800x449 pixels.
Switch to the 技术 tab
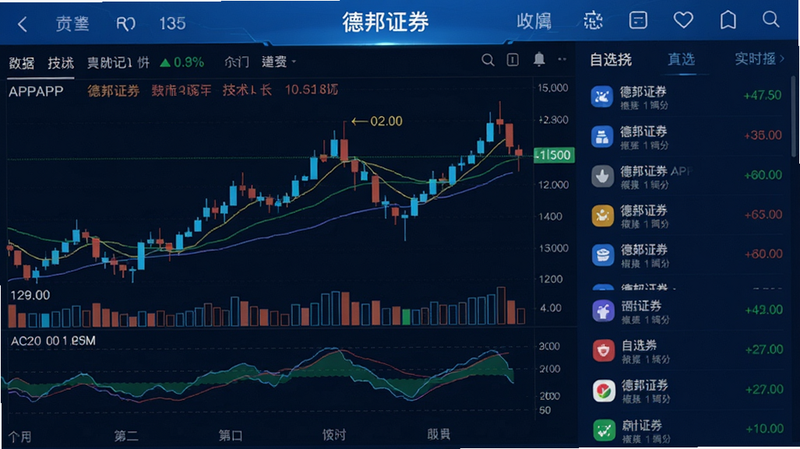[61, 63]
